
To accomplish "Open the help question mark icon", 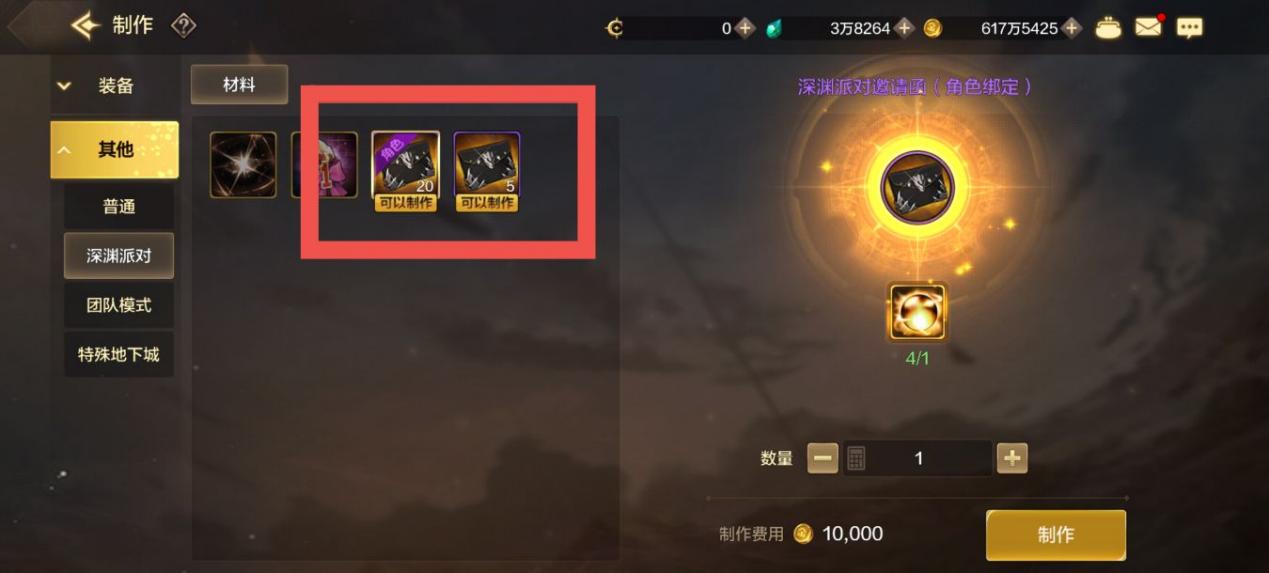I will 183,25.
